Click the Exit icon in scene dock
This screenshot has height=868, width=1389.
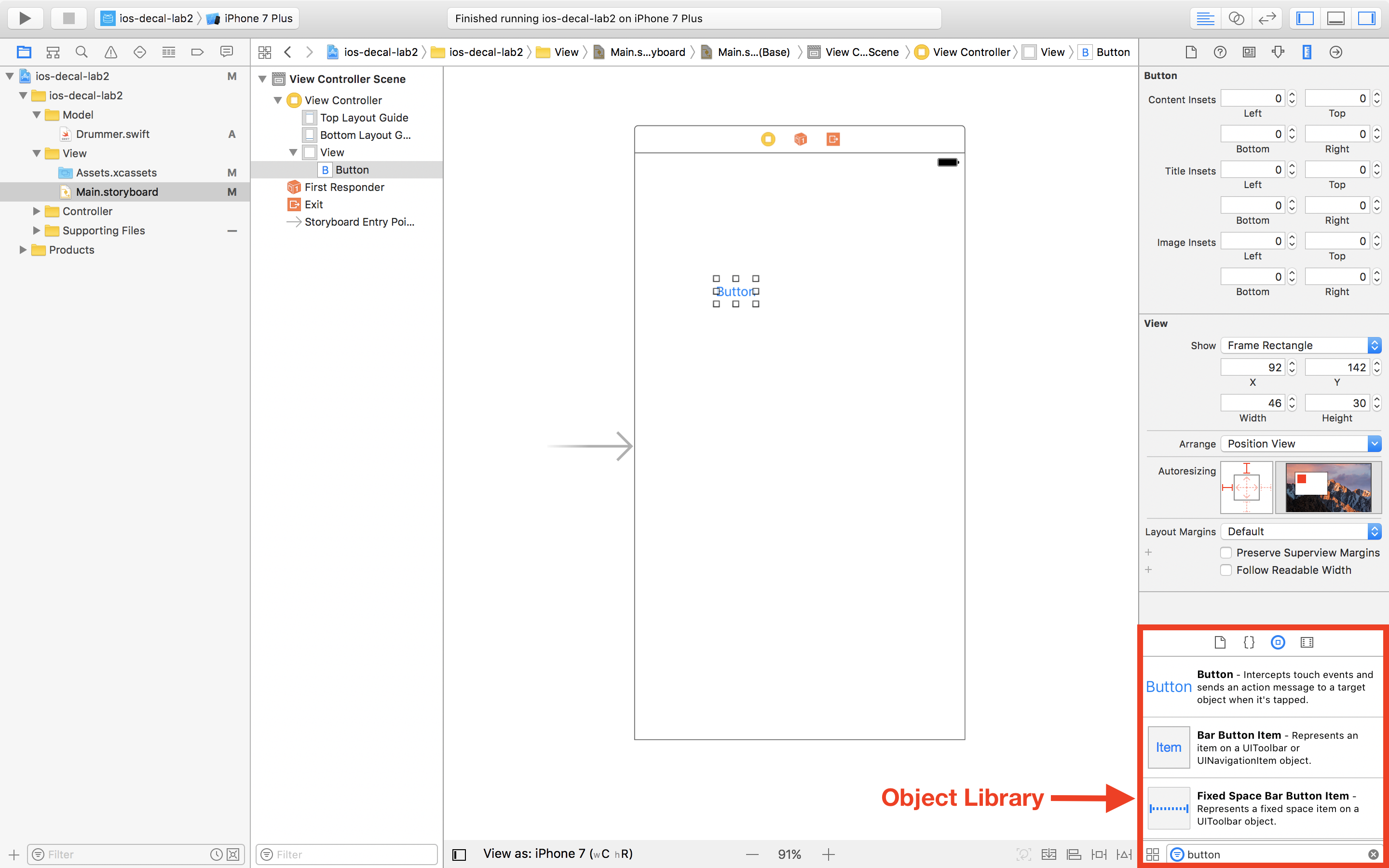pyautogui.click(x=833, y=139)
